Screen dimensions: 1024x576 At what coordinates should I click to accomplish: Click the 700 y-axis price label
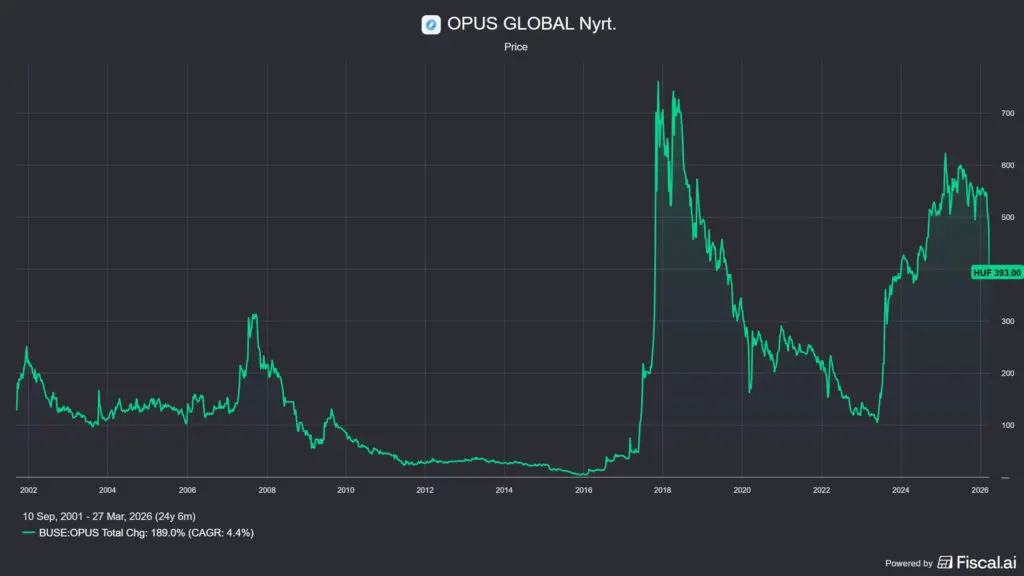click(1008, 114)
